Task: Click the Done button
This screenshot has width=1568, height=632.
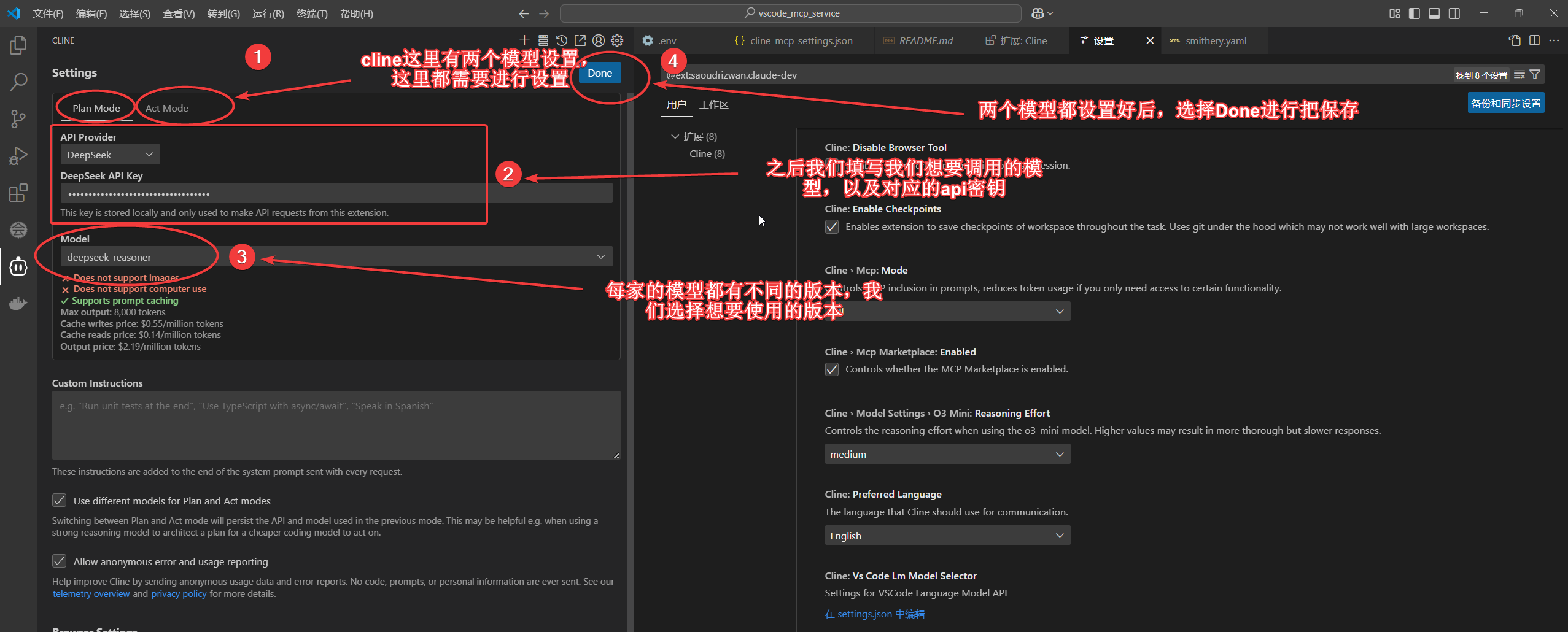Action: [600, 73]
